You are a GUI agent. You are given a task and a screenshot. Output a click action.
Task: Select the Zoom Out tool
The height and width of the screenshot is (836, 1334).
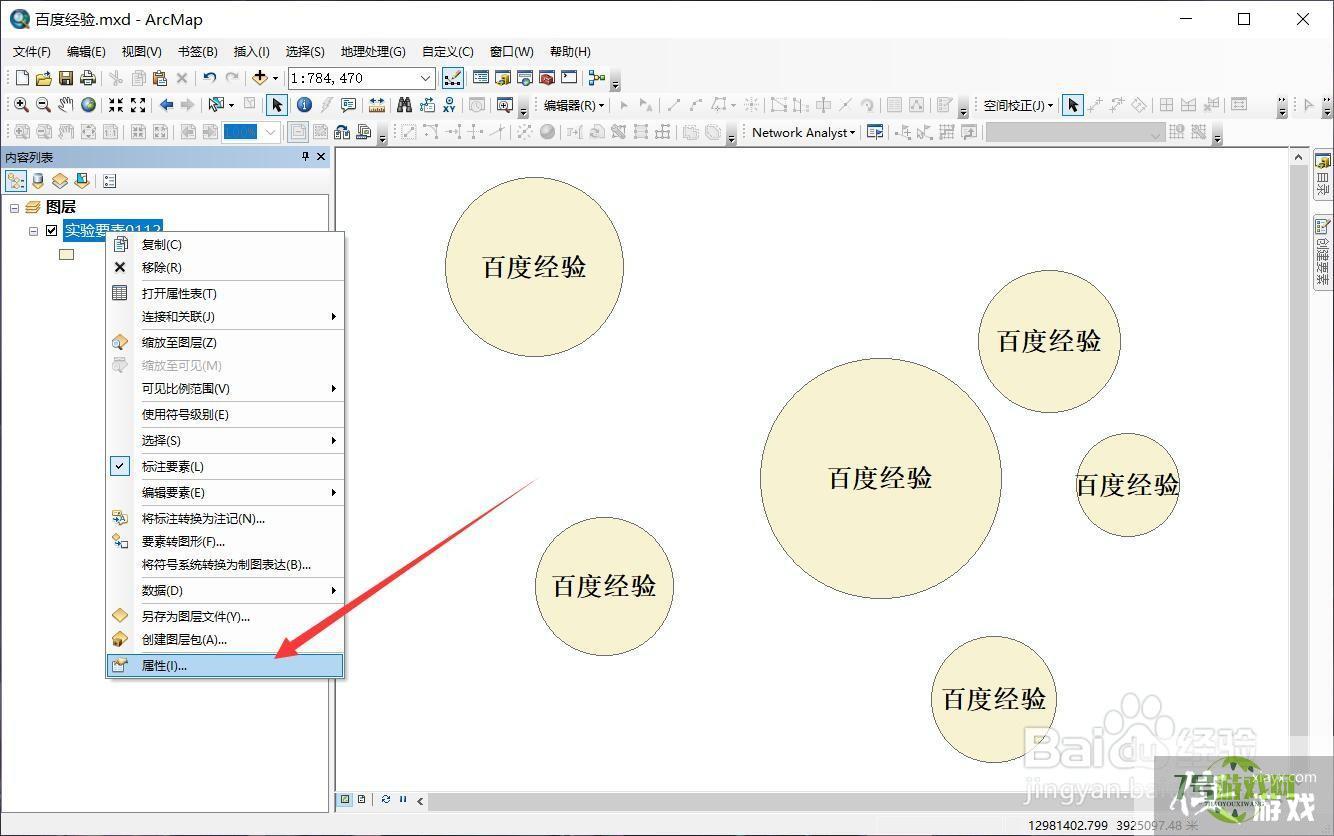(x=43, y=105)
